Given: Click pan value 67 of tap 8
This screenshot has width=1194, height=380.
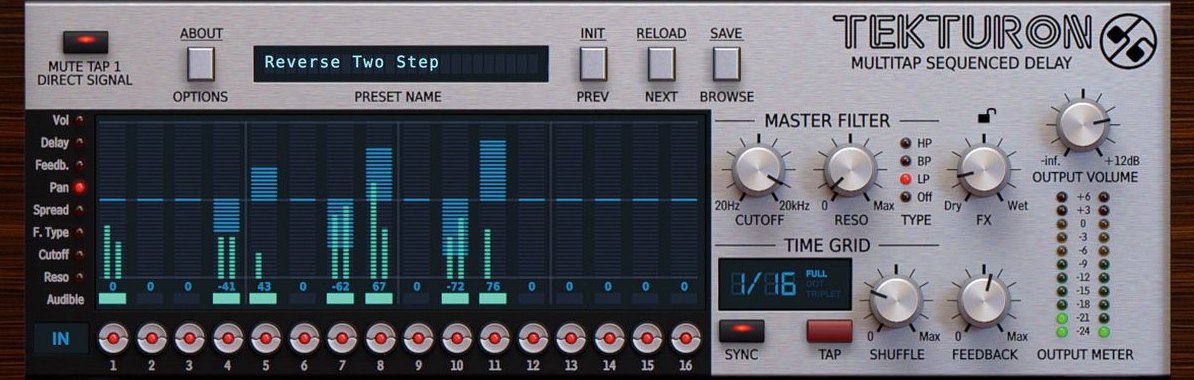Looking at the screenshot, I should tap(378, 286).
